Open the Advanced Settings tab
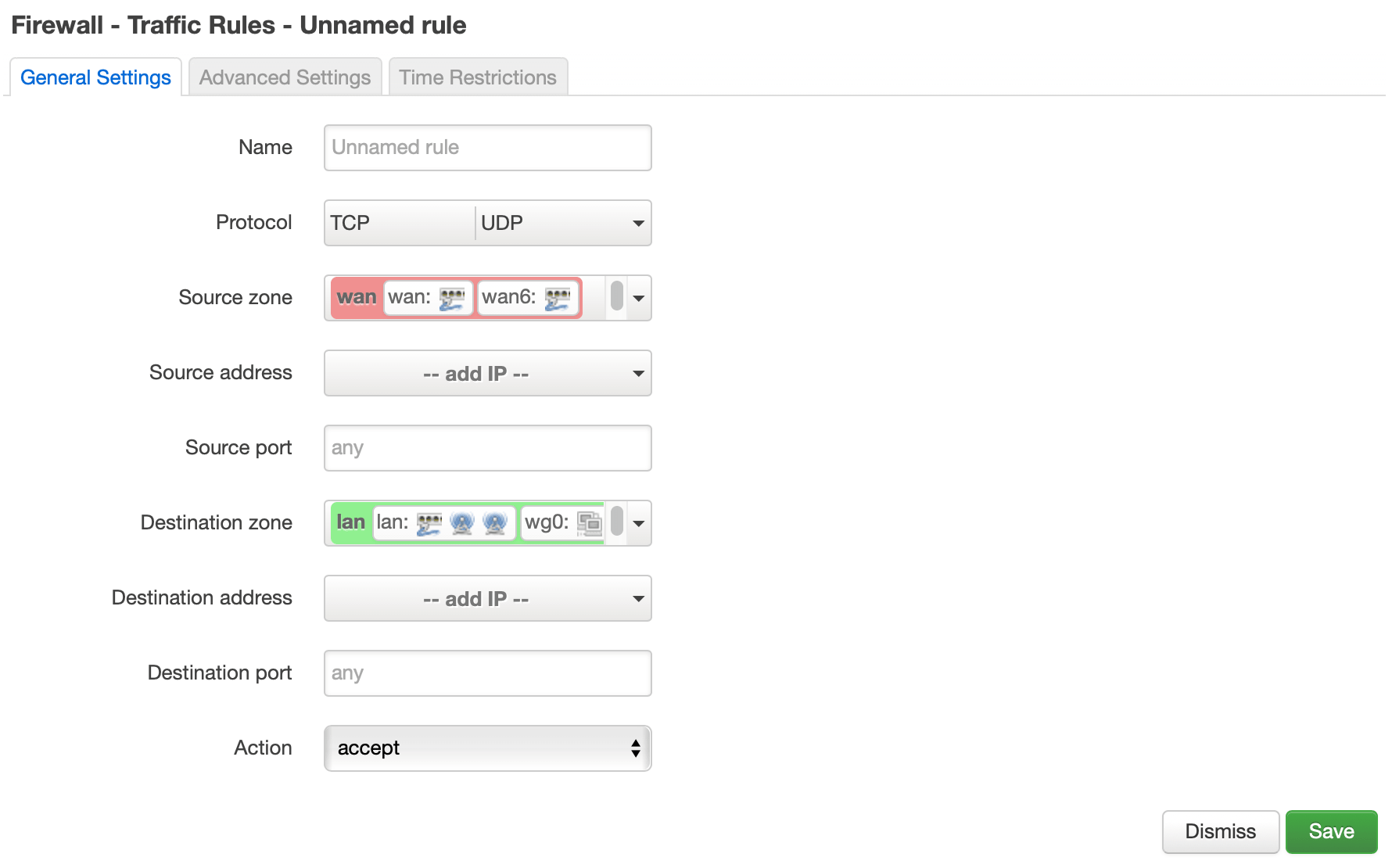This screenshot has height=868, width=1392. (285, 77)
